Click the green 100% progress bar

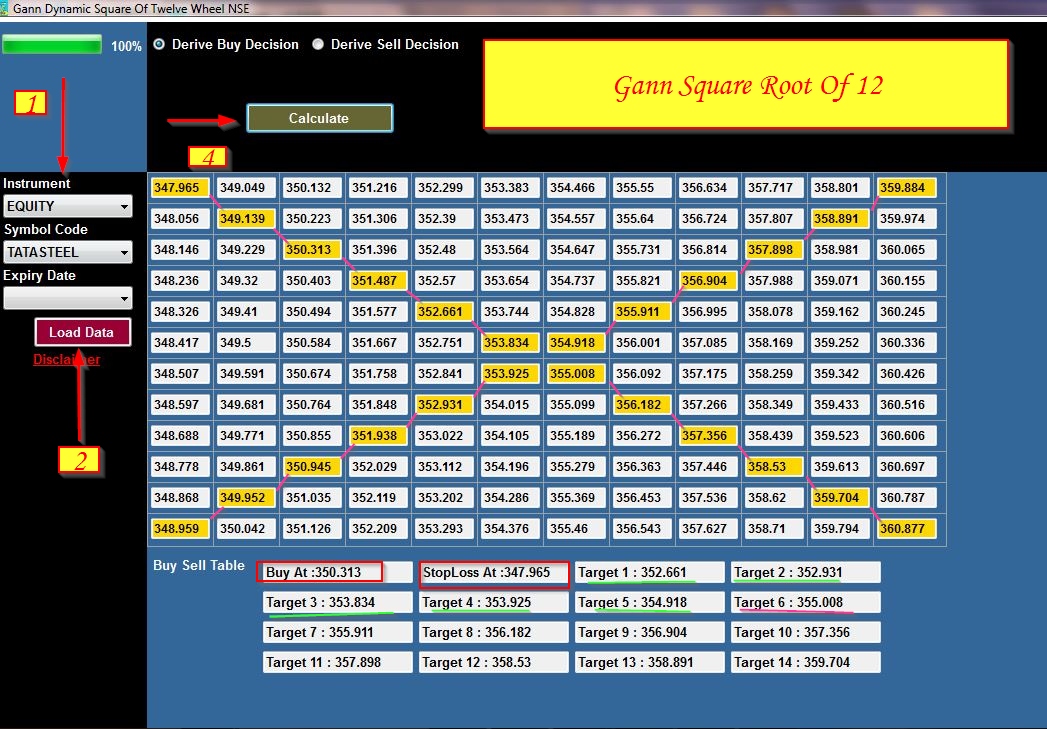pos(52,45)
